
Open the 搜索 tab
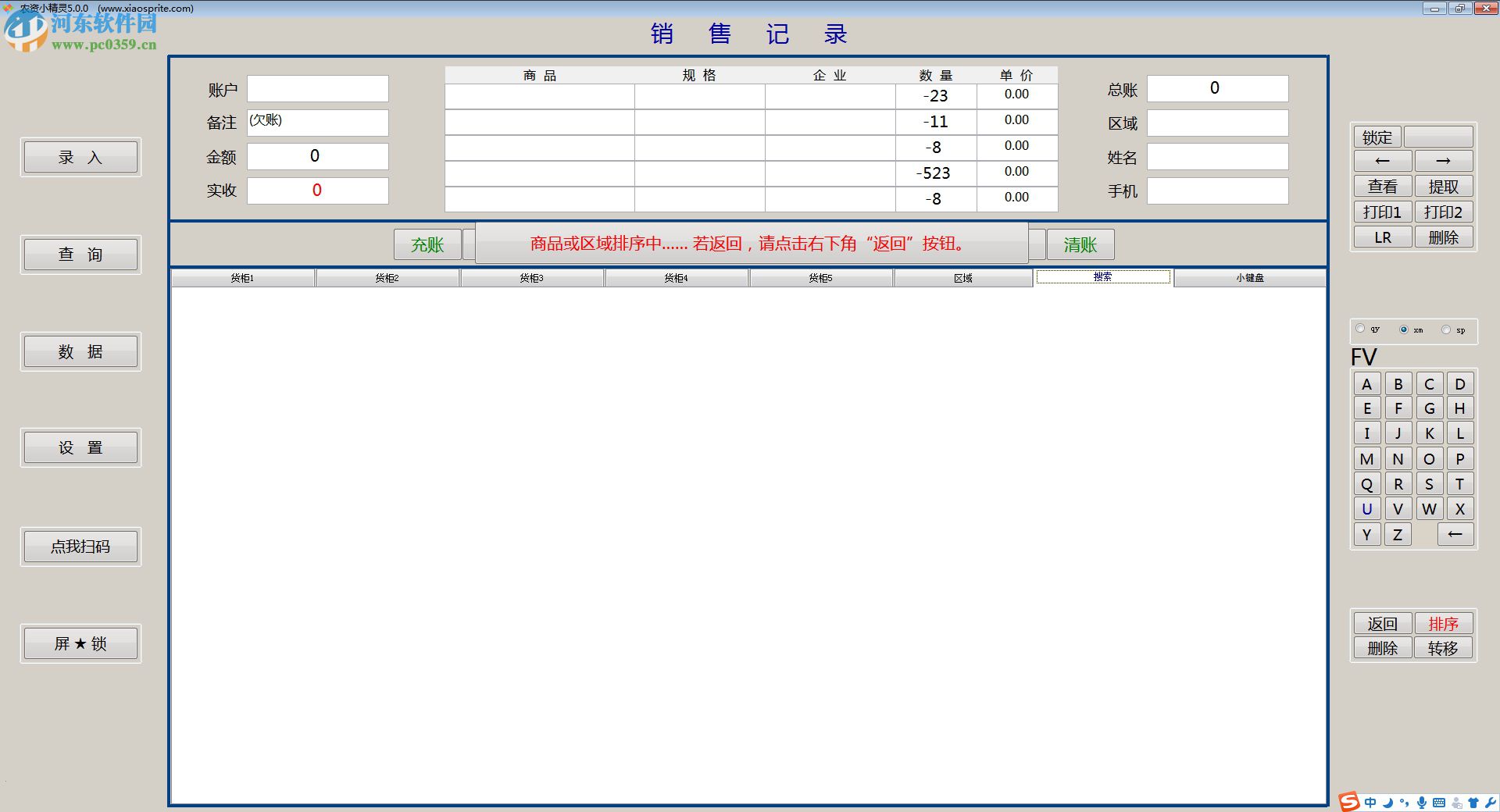click(1102, 277)
